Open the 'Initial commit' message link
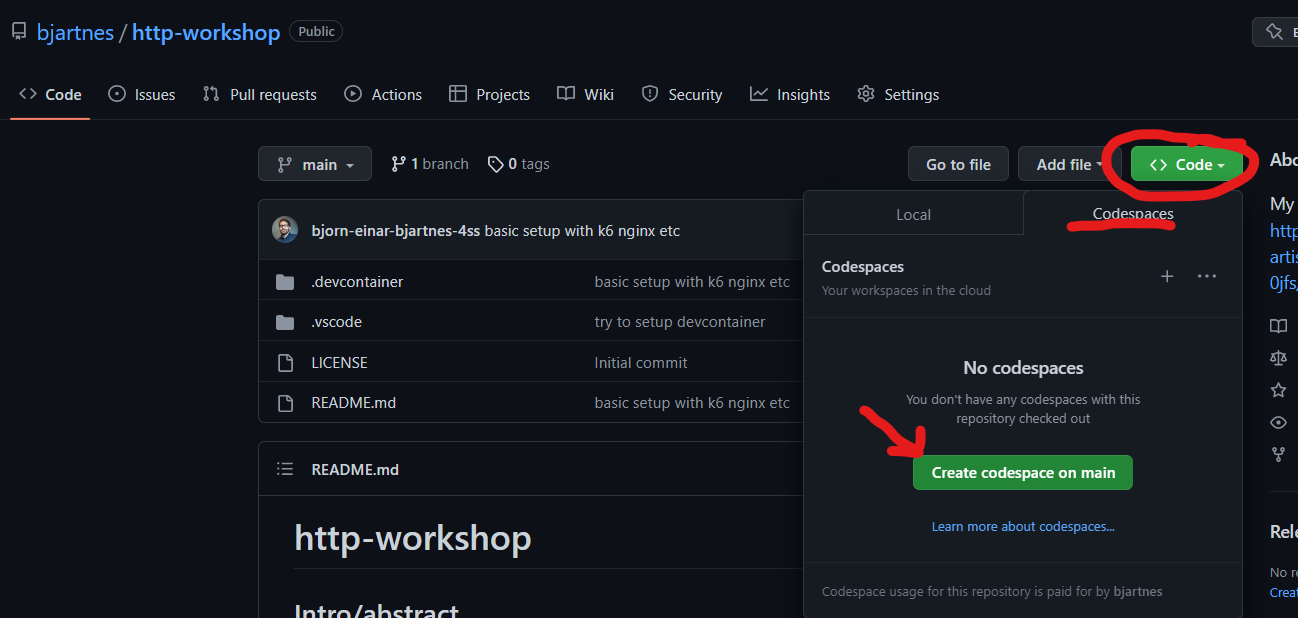Viewport: 1298px width, 618px height. click(x=641, y=362)
